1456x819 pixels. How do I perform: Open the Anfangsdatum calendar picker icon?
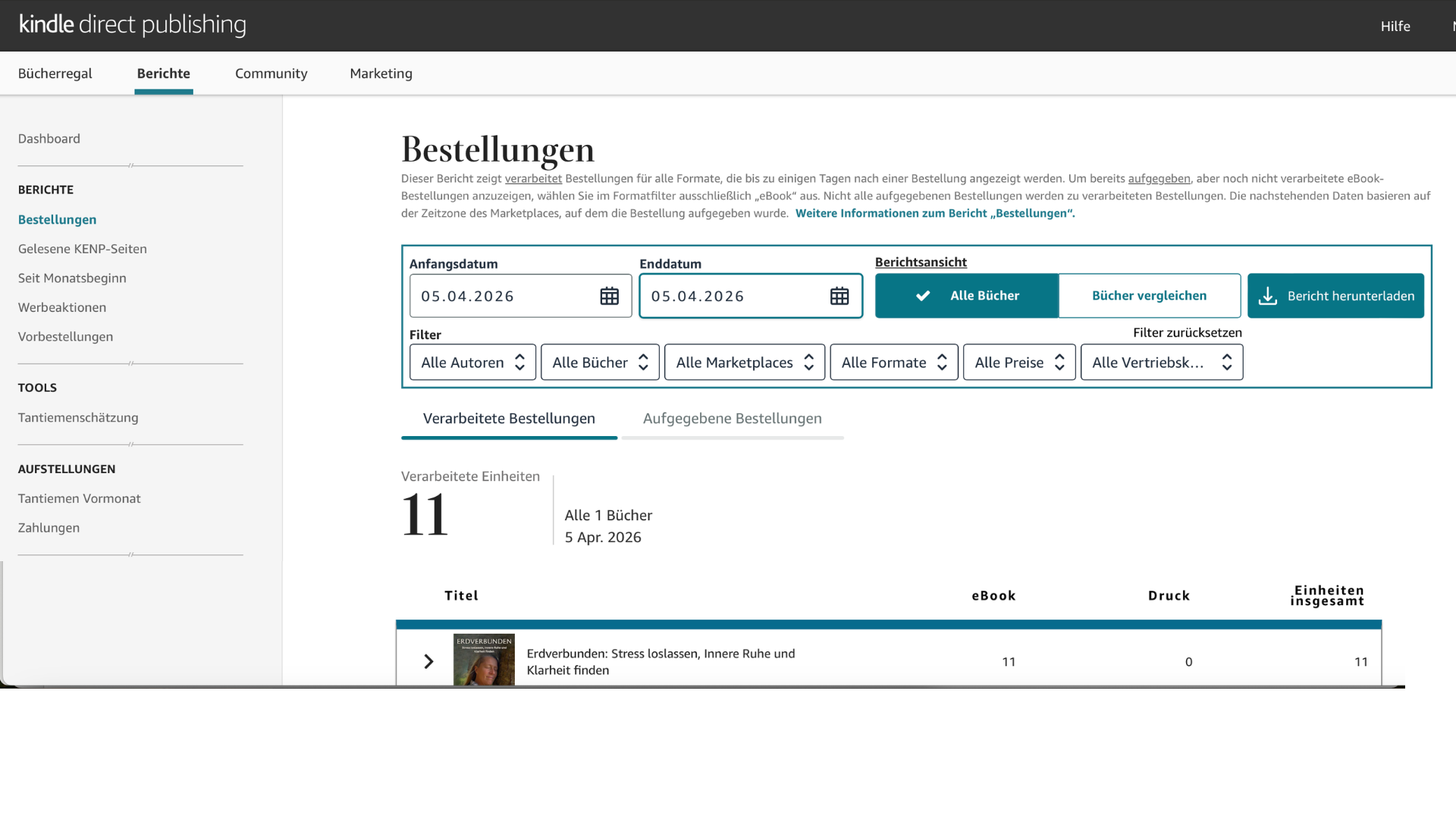pyautogui.click(x=609, y=296)
